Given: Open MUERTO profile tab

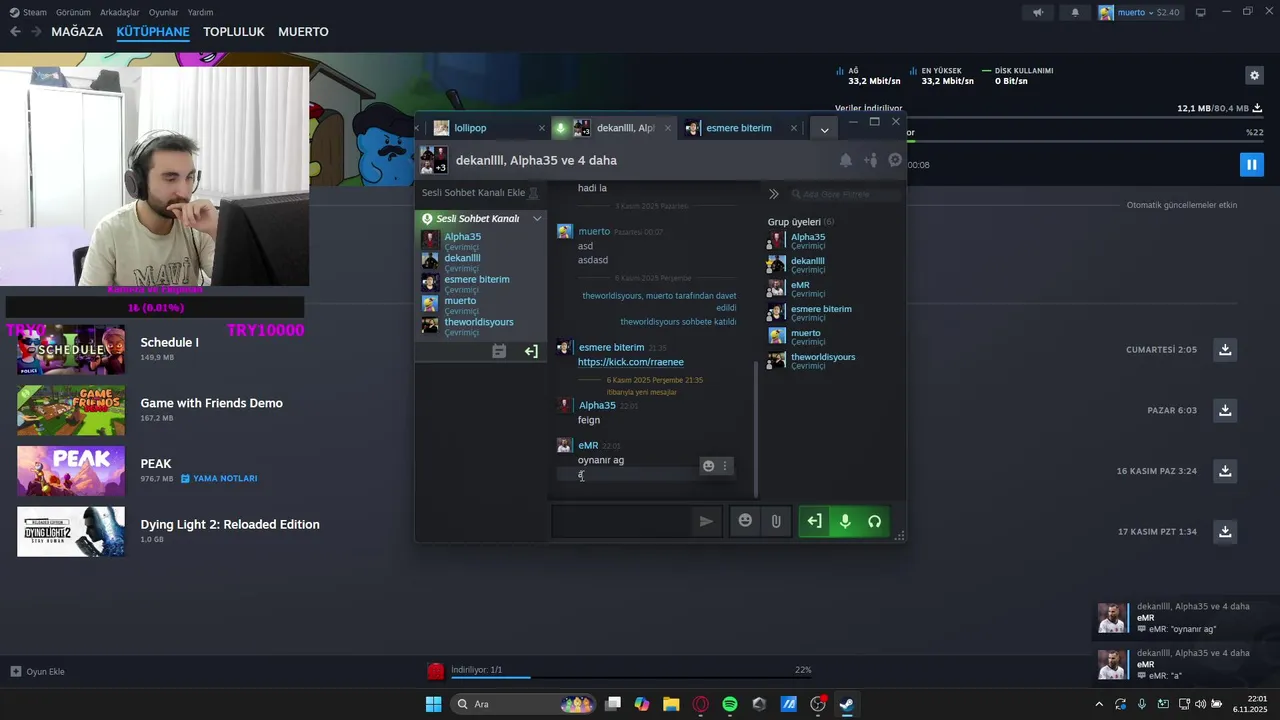Looking at the screenshot, I should (303, 32).
